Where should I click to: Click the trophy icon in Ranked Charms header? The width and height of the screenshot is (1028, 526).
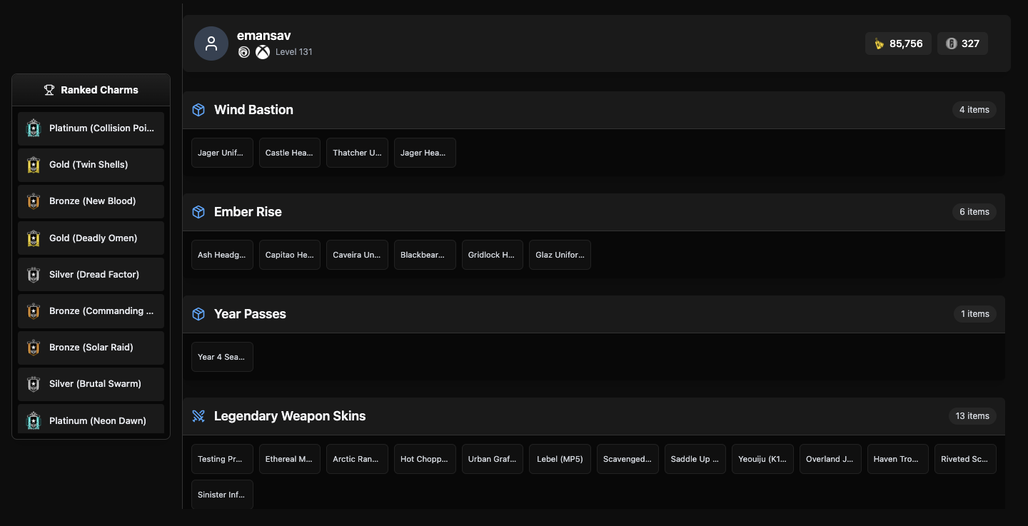[x=49, y=90]
